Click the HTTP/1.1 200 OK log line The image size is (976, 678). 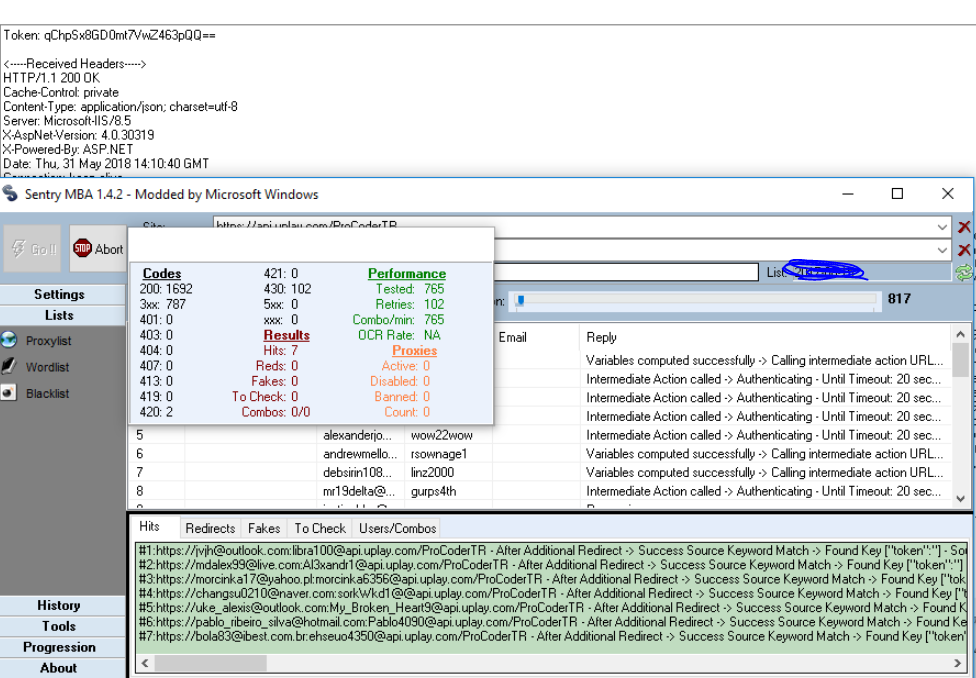click(x=51, y=78)
